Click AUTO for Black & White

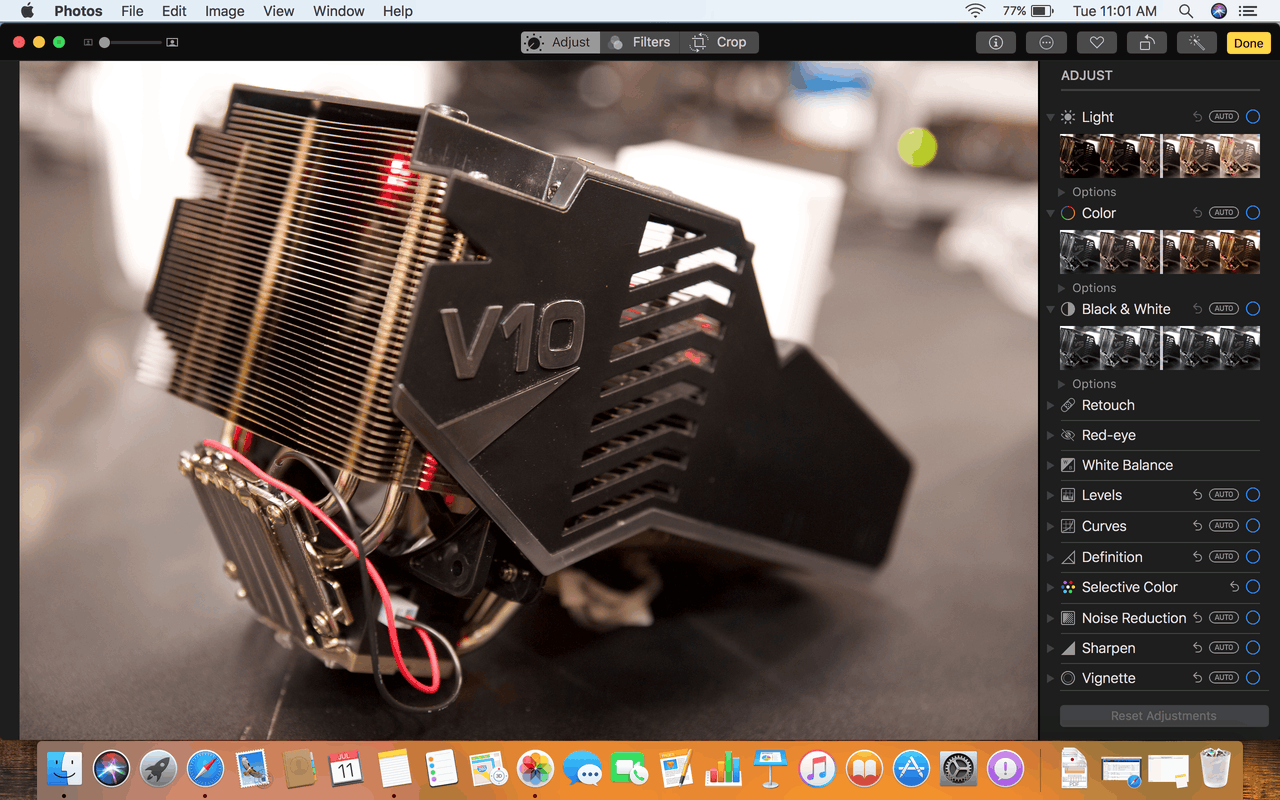(x=1224, y=309)
